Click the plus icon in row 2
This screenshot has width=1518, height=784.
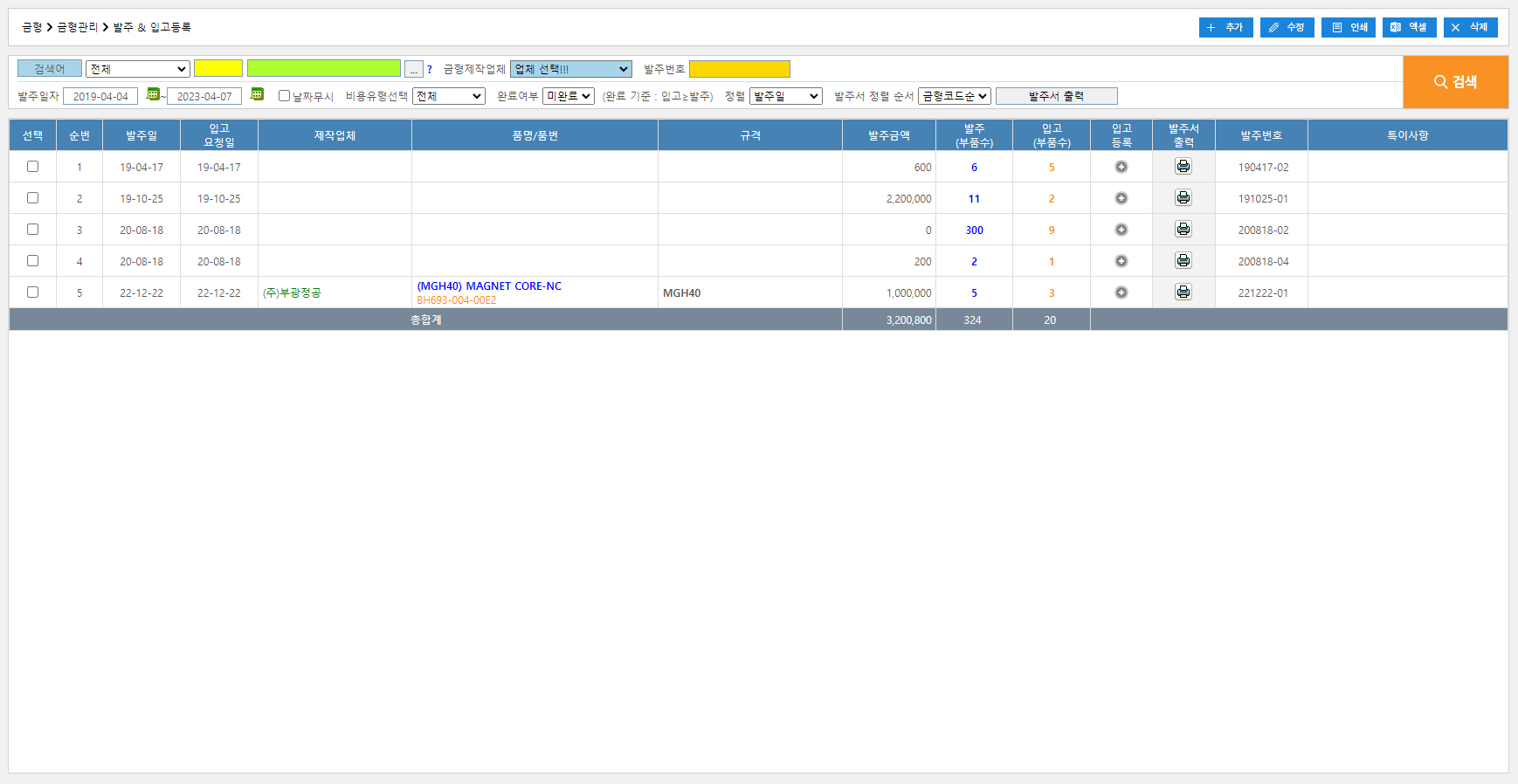(1121, 198)
